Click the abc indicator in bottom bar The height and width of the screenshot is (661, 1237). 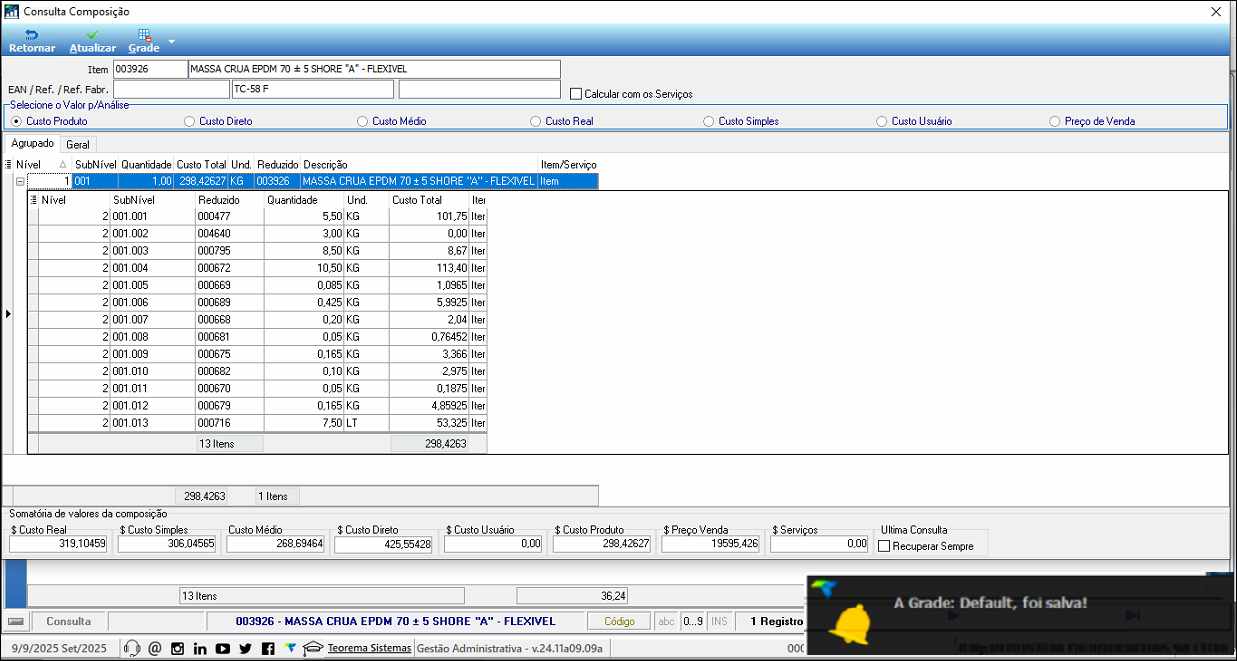(x=666, y=621)
